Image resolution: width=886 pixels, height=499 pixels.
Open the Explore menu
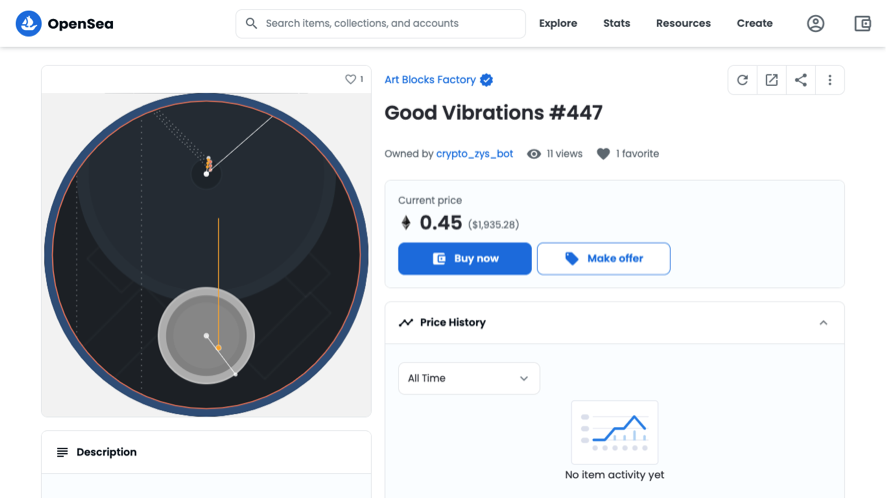pyautogui.click(x=558, y=24)
